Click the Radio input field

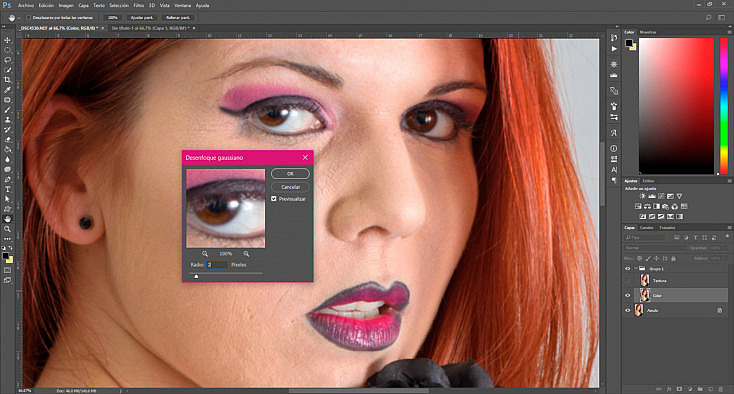[217, 265]
